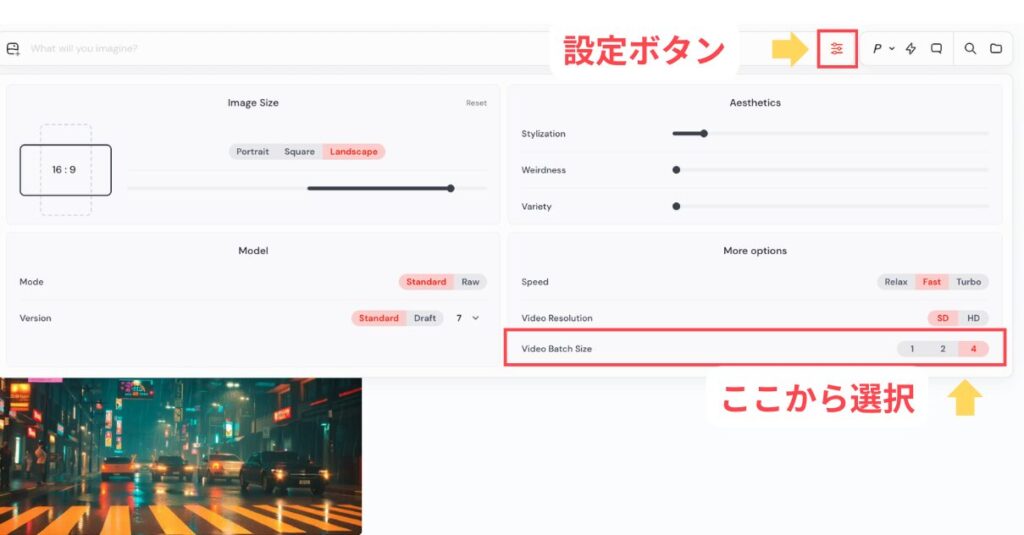1024x535 pixels.
Task: Expand the P personalization dropdown arrow
Action: (891, 48)
